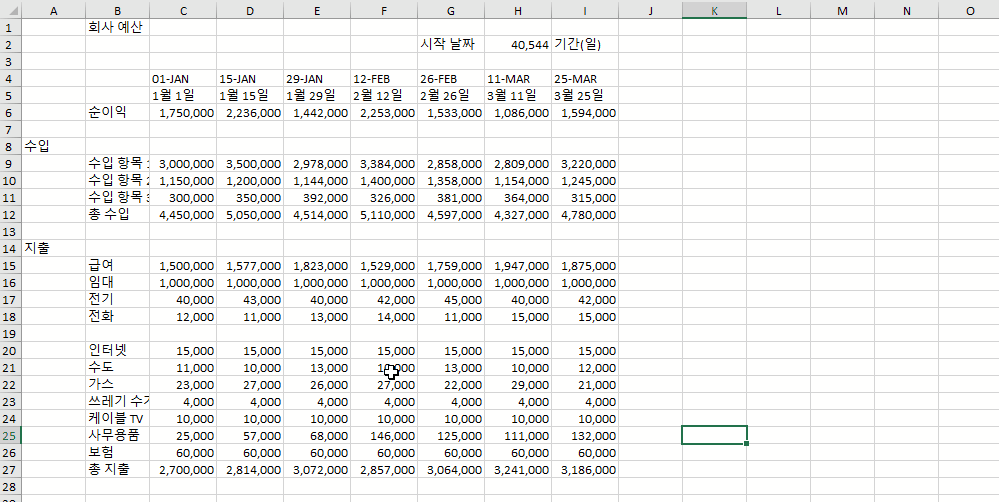Select row 27 via its row header
The image size is (999, 502).
pyautogui.click(x=11, y=470)
